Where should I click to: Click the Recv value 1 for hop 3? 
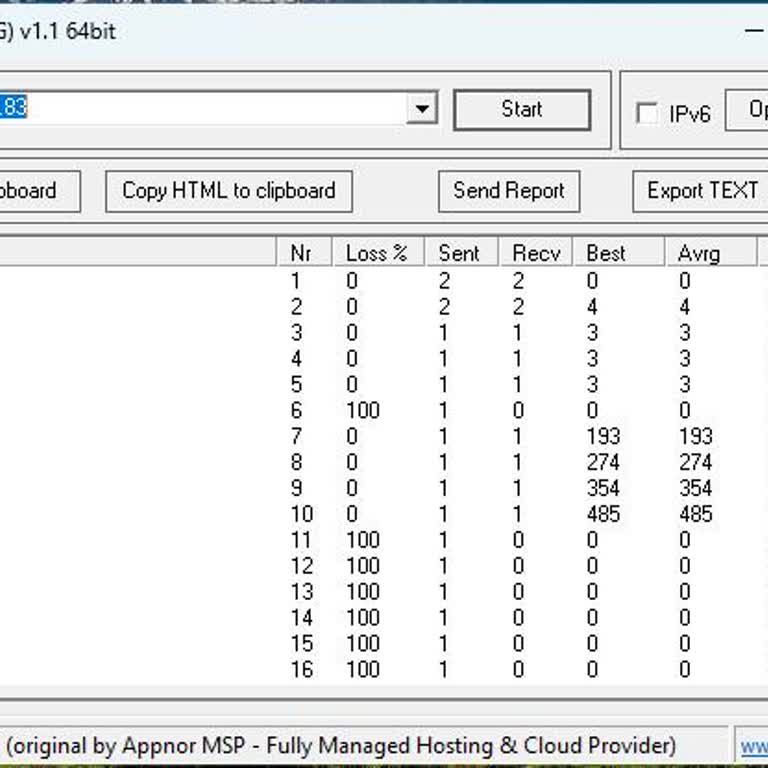coord(517,333)
